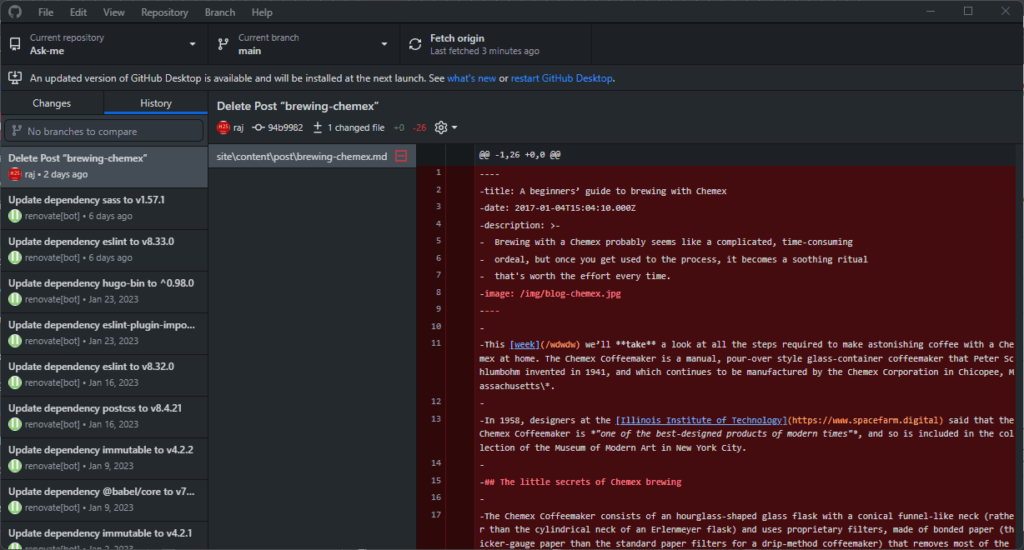Click the update available download icon

point(15,78)
